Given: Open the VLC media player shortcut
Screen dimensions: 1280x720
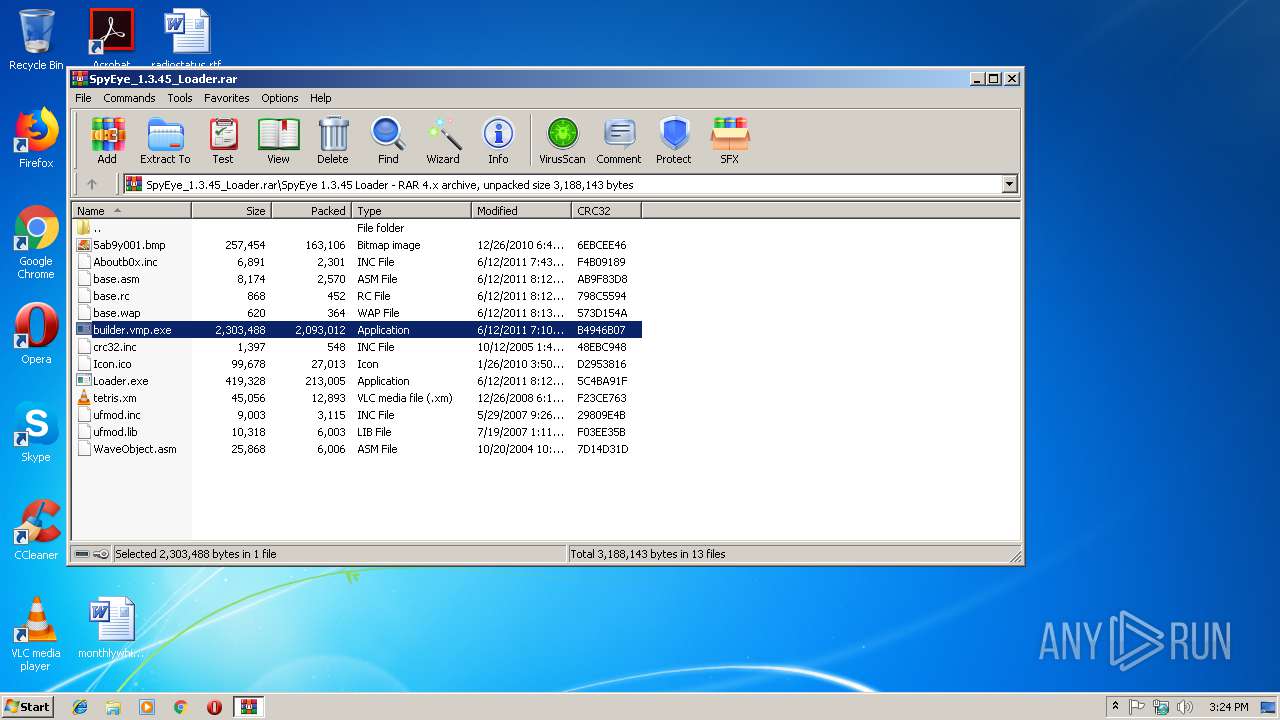Looking at the screenshot, I should click(36, 634).
